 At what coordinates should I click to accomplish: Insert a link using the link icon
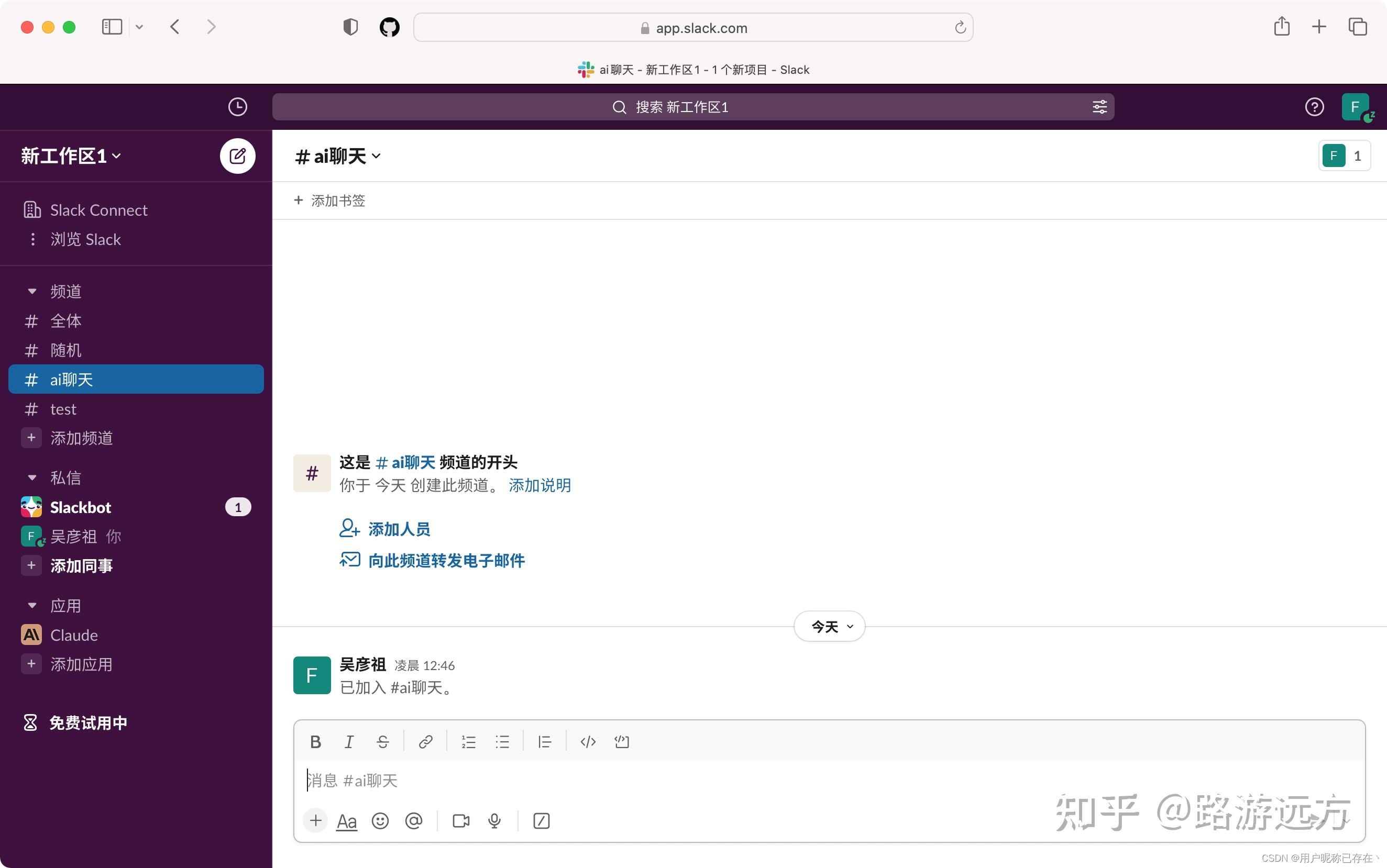tap(425, 741)
